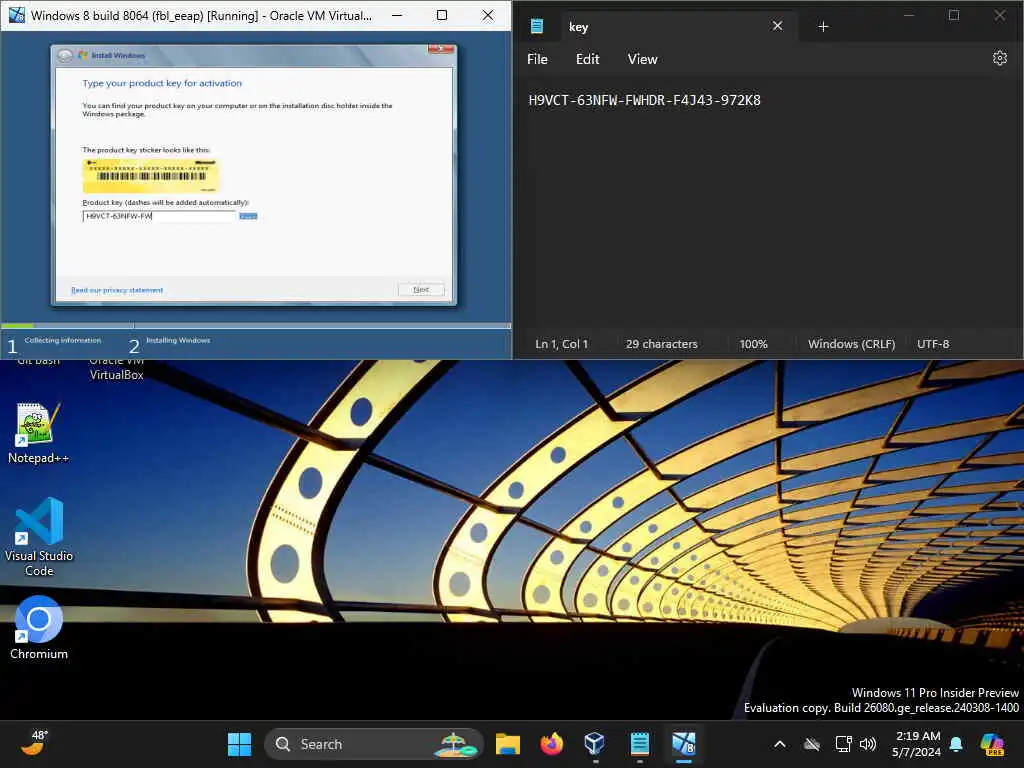Viewport: 1024px width, 768px height.
Task: Click the Notepad++ desktop shortcut
Action: (x=38, y=433)
